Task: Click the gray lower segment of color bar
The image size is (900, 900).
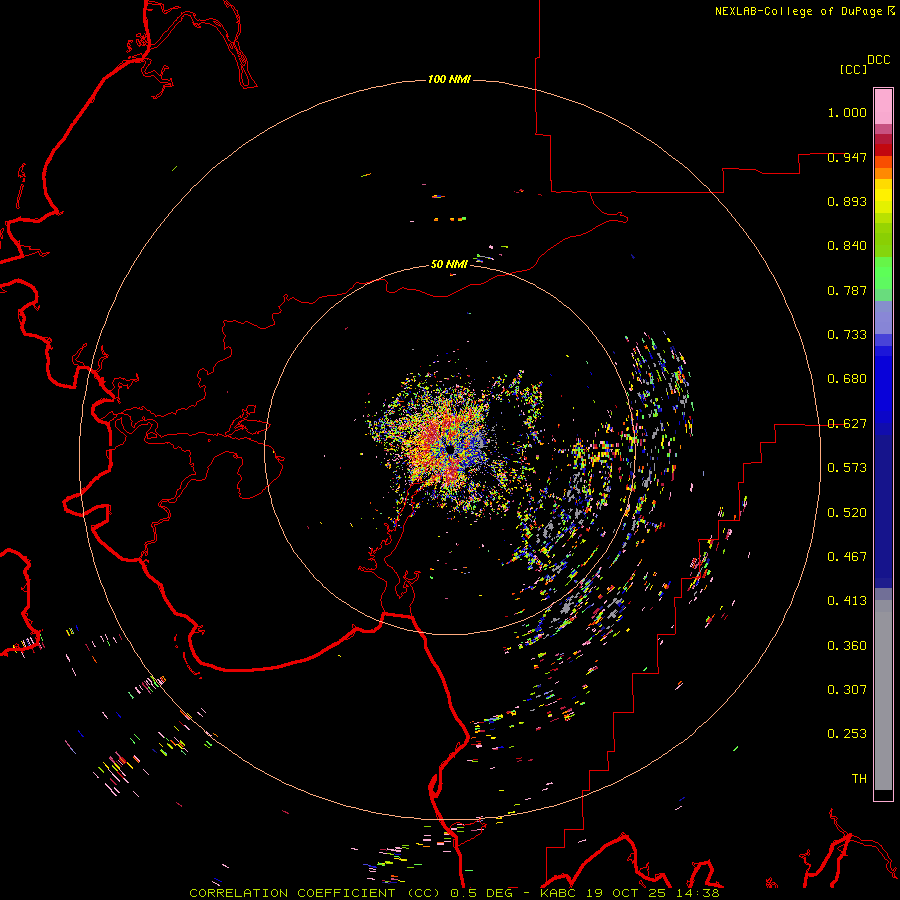Action: (883, 695)
